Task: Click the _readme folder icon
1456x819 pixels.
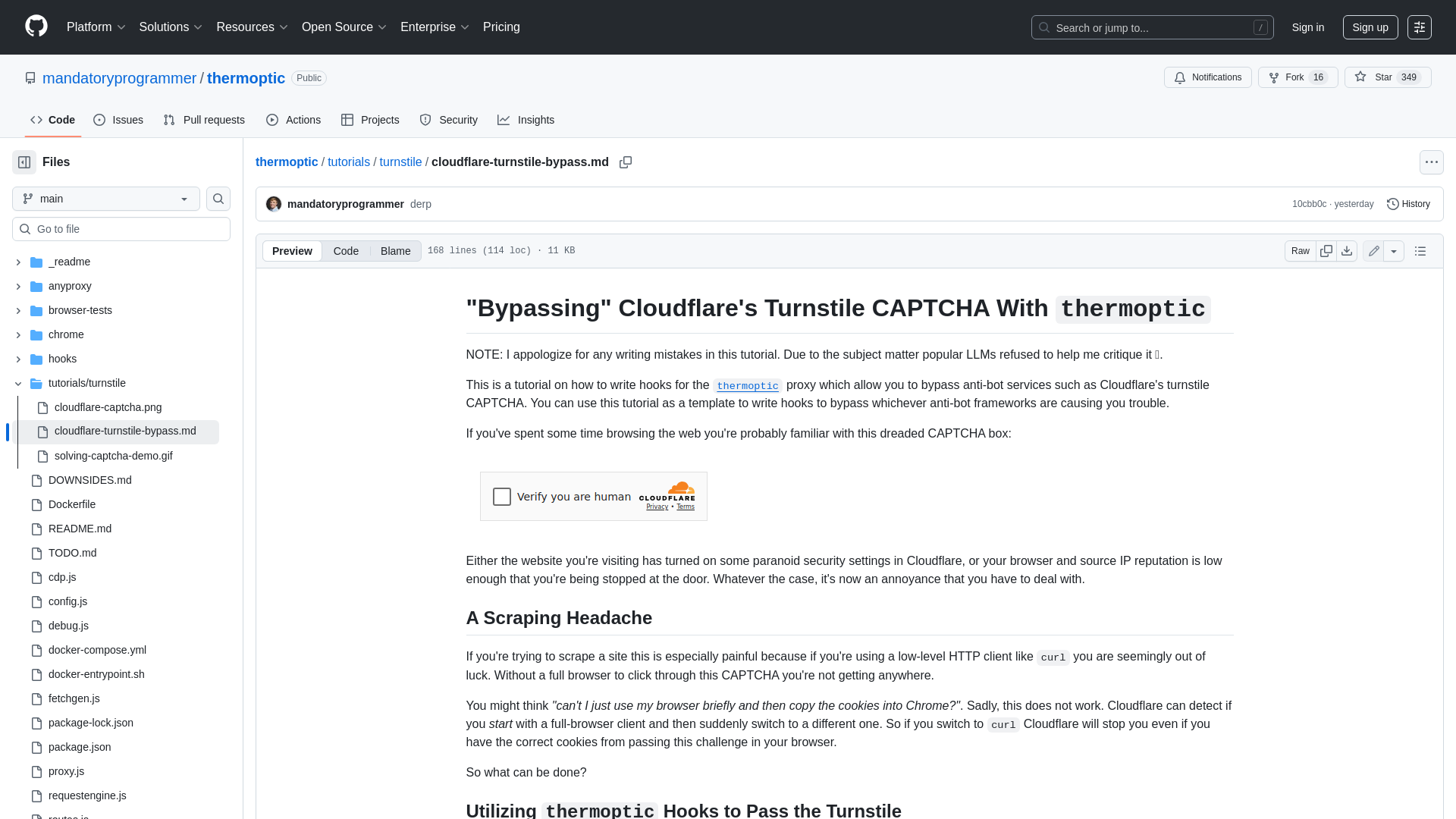Action: coord(36,262)
